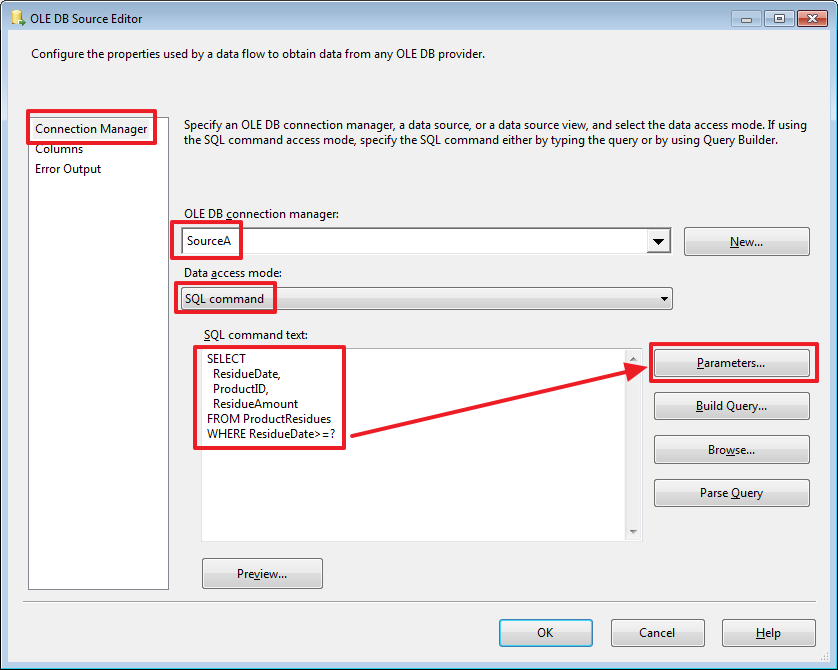This screenshot has width=838, height=670.
Task: Run Parse Query to validate SQL
Action: [731, 492]
